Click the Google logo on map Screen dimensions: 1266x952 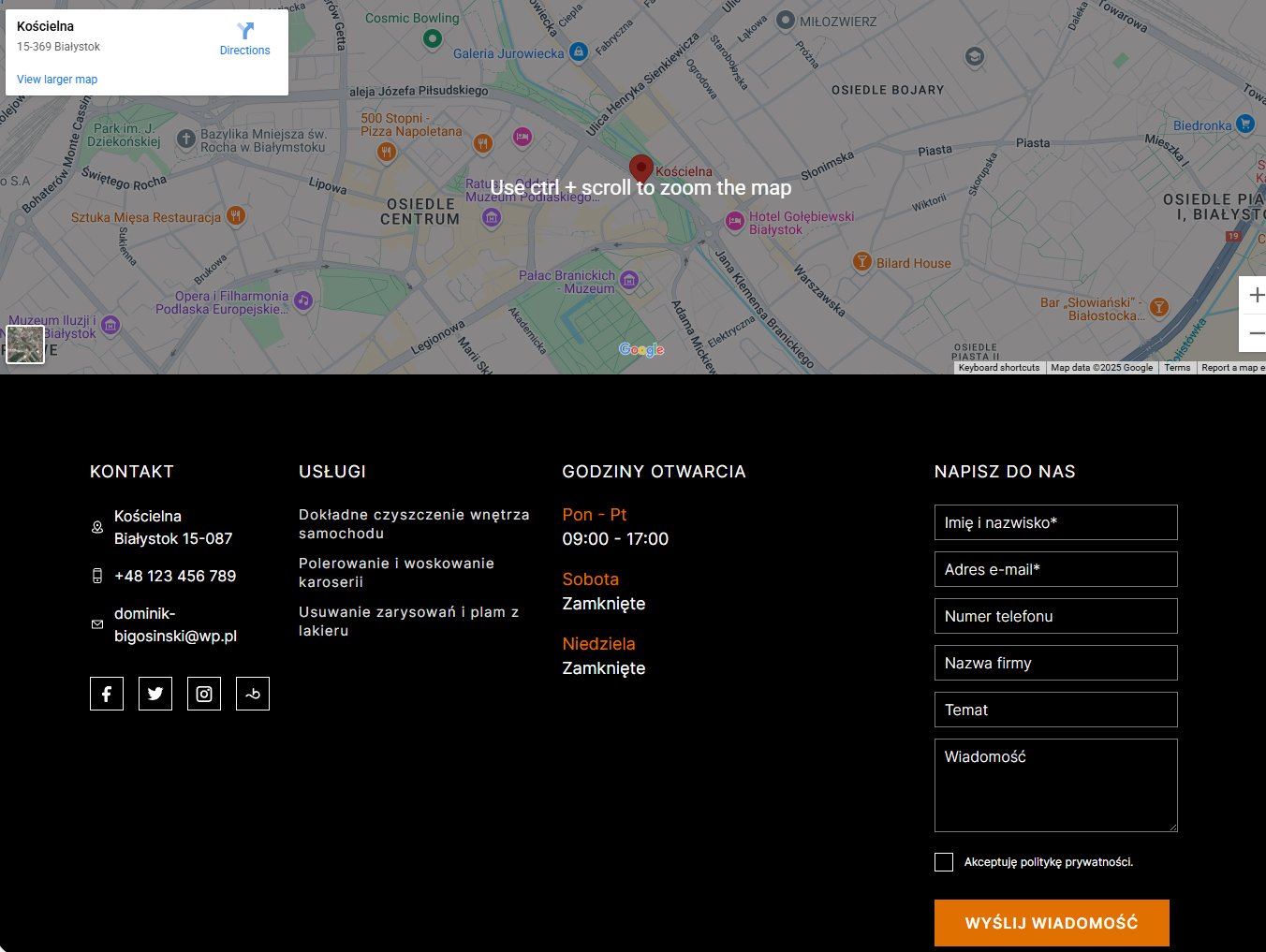641,350
